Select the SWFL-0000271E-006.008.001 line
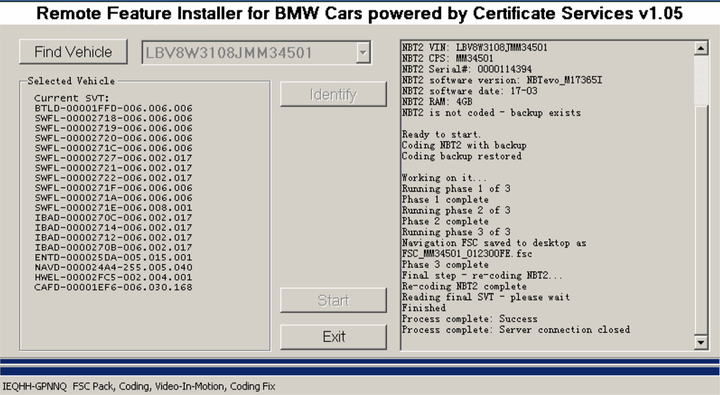This screenshot has height=395, width=720. [113, 208]
